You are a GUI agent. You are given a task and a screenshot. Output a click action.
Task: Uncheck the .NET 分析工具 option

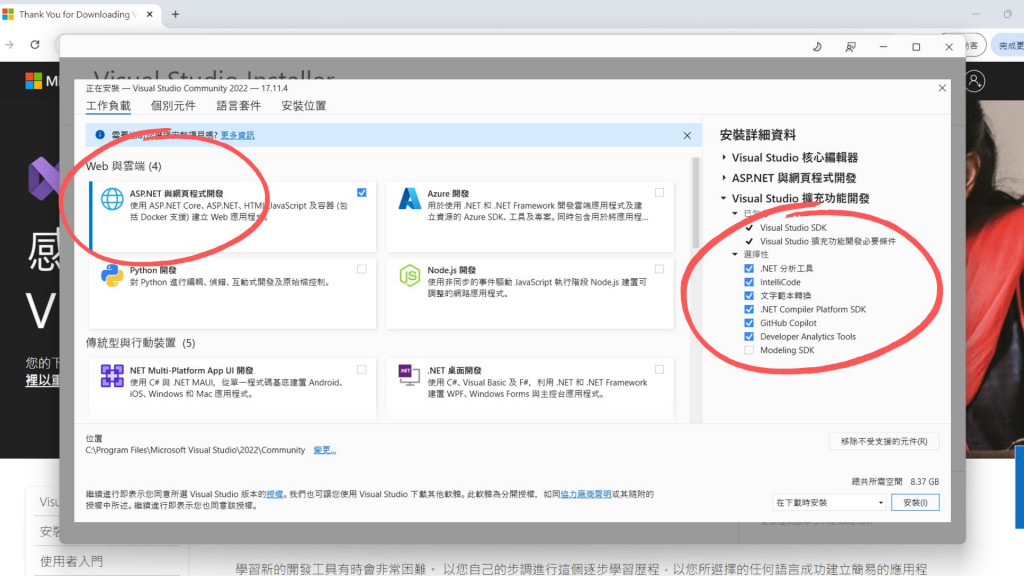tap(749, 268)
